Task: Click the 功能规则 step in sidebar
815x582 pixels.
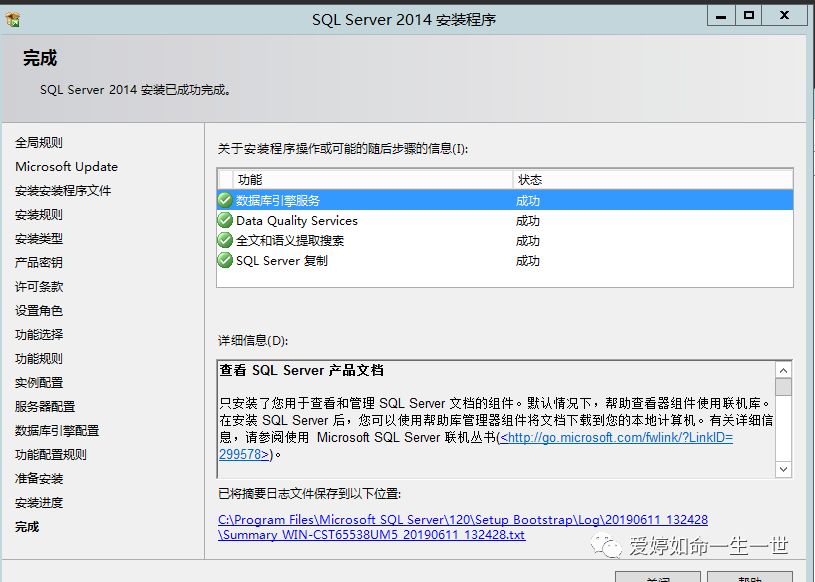Action: tap(39, 359)
